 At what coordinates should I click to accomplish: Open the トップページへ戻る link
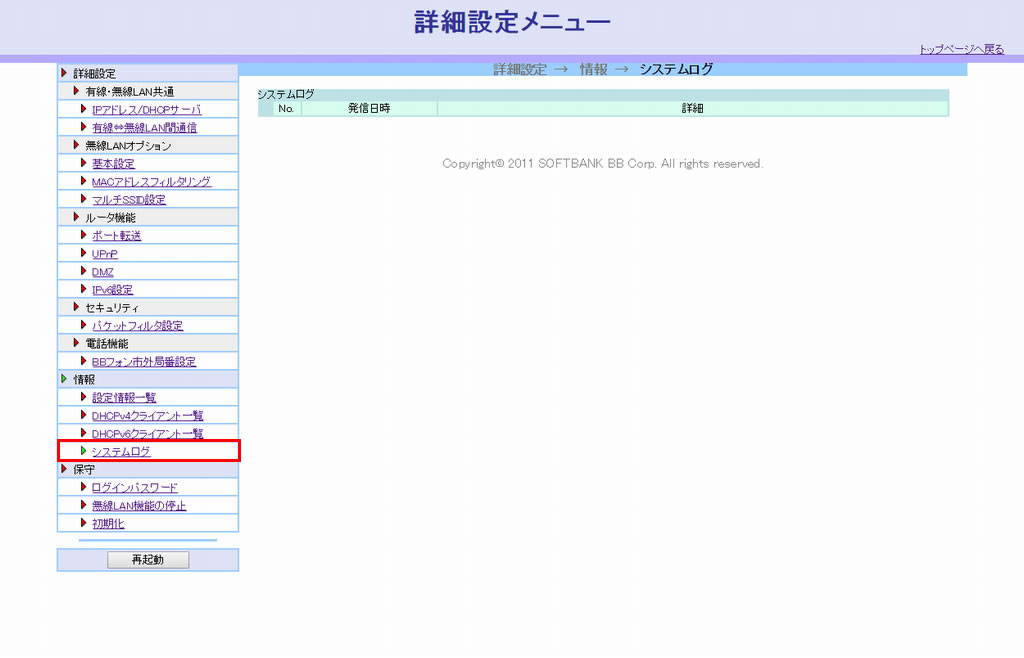coord(961,49)
